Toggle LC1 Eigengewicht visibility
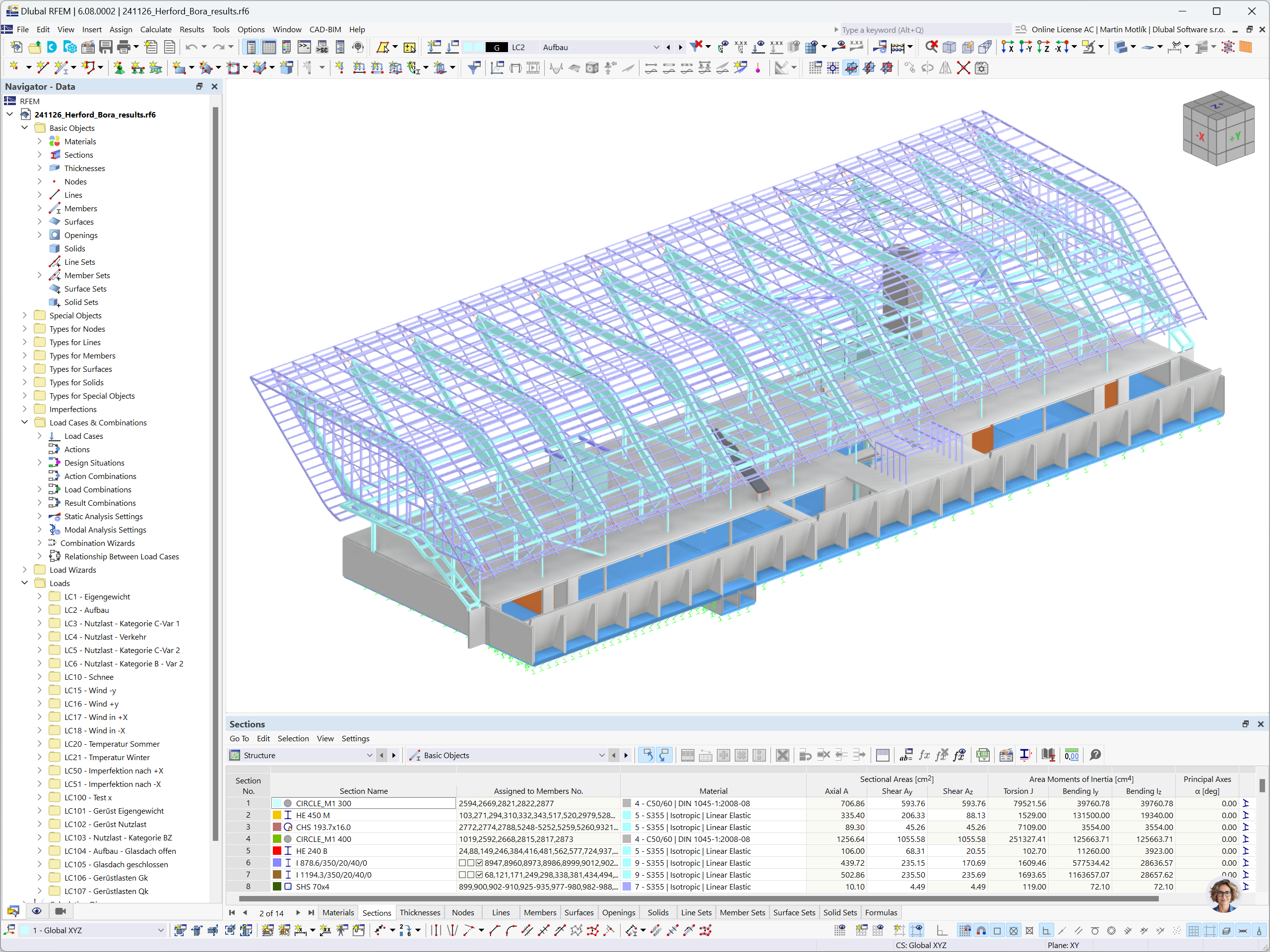Image resolution: width=1270 pixels, height=952 pixels. (50, 597)
